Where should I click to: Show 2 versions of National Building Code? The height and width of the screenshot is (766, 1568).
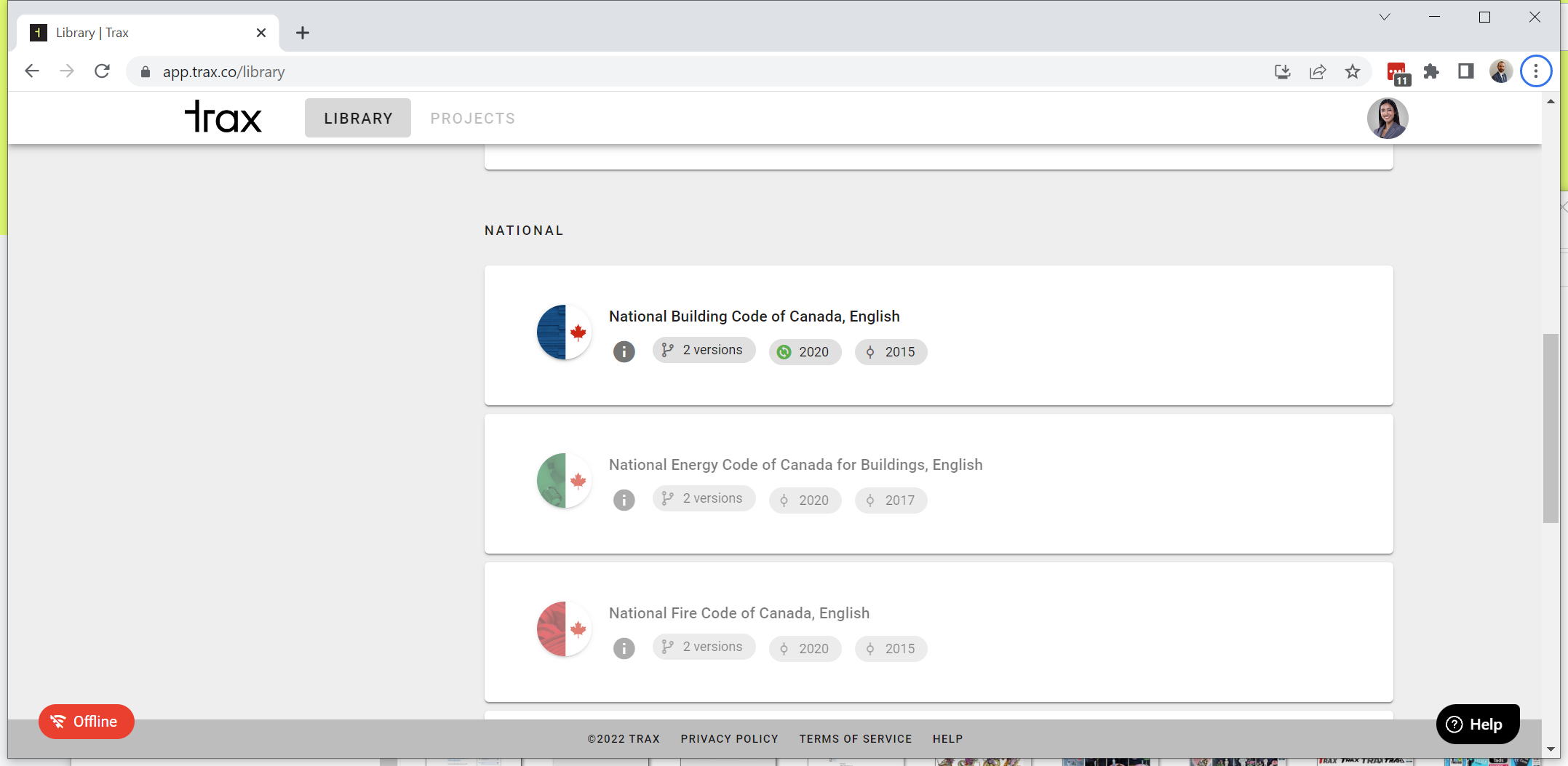click(x=704, y=351)
